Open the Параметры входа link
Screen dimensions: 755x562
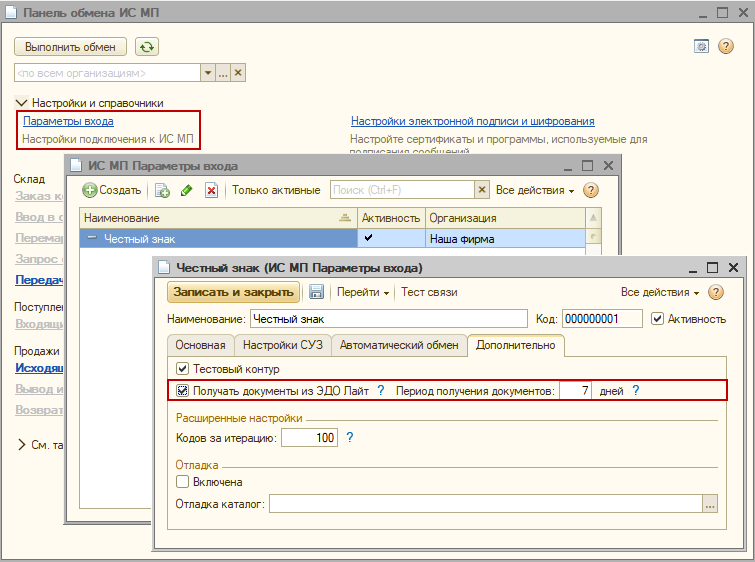point(68,121)
